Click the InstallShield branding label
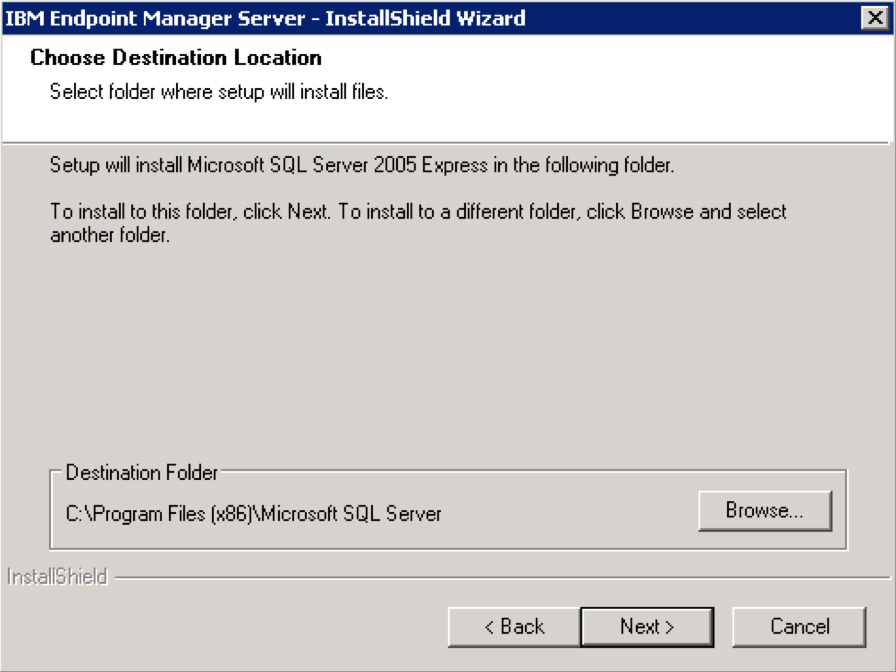Viewport: 896px width, 672px height. [57, 577]
